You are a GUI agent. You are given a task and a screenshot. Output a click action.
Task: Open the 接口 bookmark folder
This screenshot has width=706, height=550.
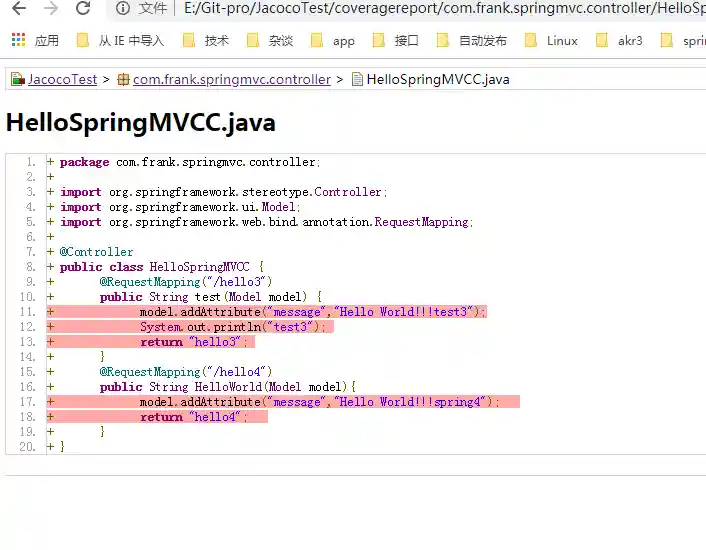pyautogui.click(x=396, y=41)
